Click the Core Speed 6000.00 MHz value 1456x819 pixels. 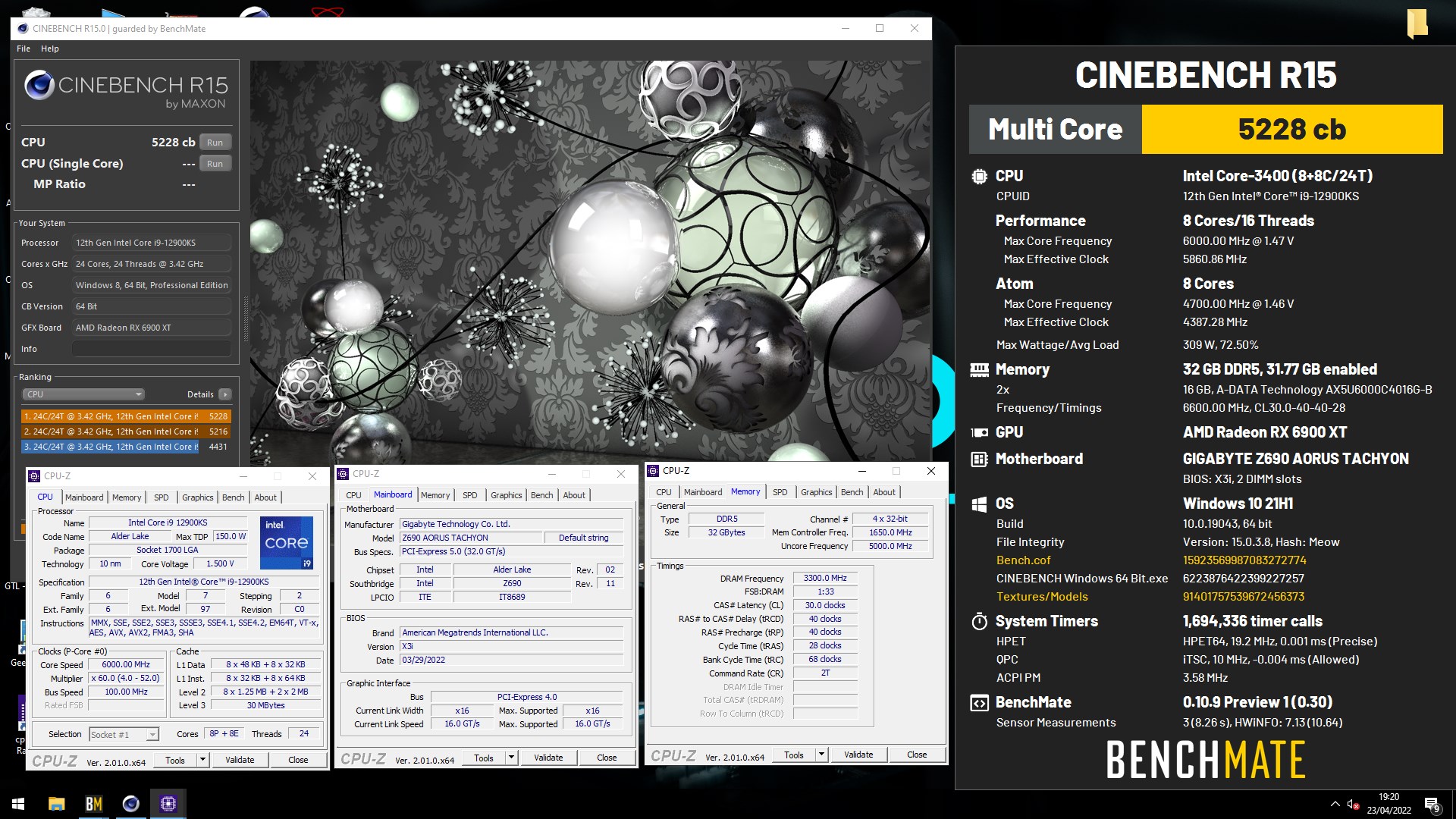126,664
